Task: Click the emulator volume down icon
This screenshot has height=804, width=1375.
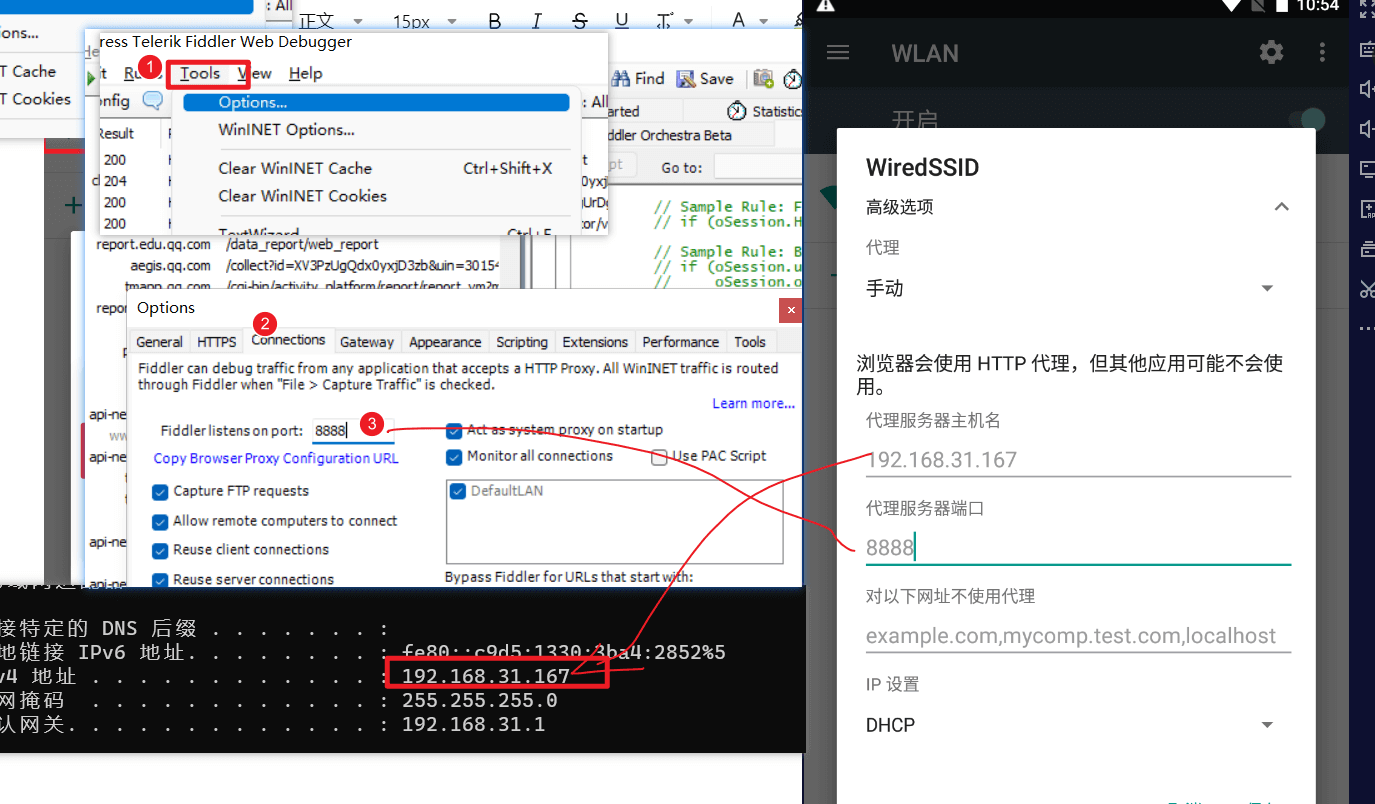Action: click(x=1366, y=129)
